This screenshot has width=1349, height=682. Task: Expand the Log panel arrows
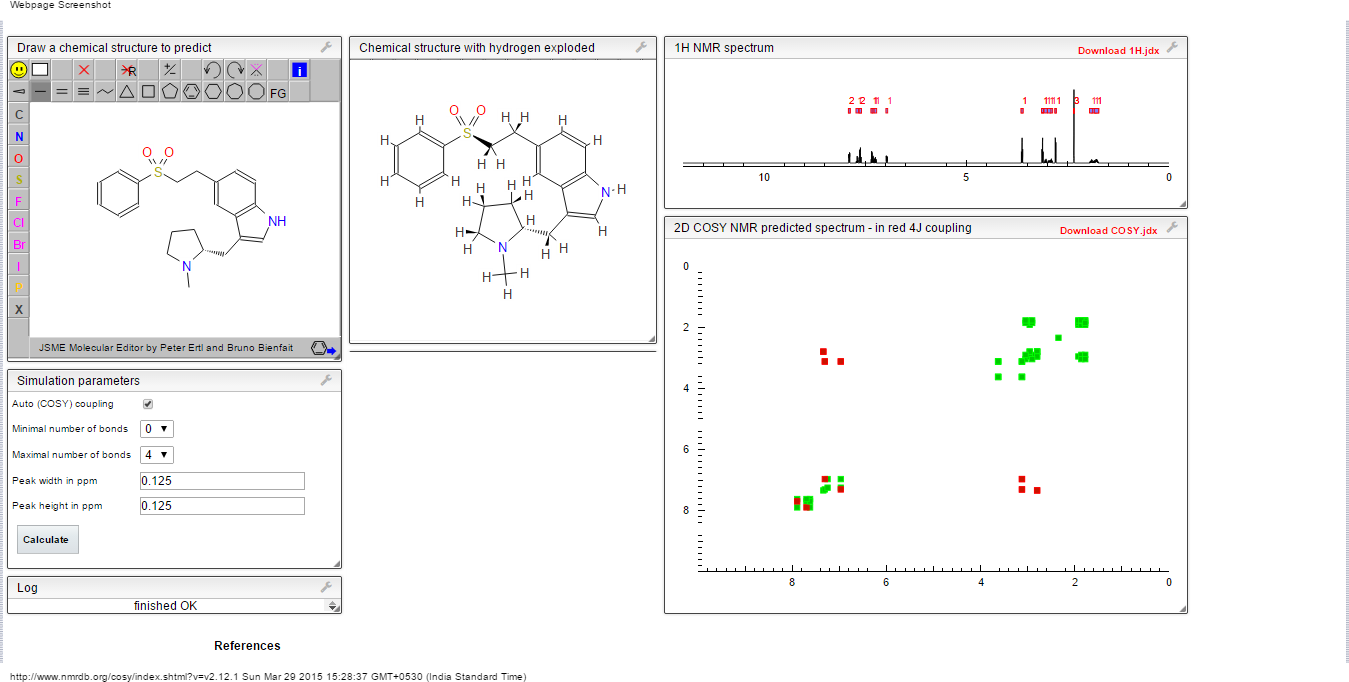coord(332,606)
